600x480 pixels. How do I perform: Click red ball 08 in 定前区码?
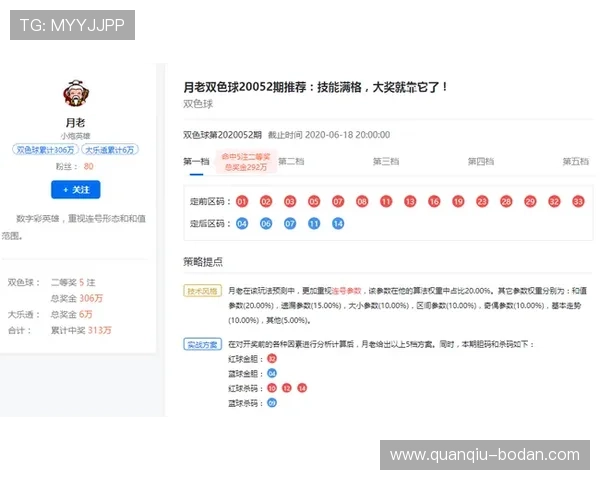point(362,201)
